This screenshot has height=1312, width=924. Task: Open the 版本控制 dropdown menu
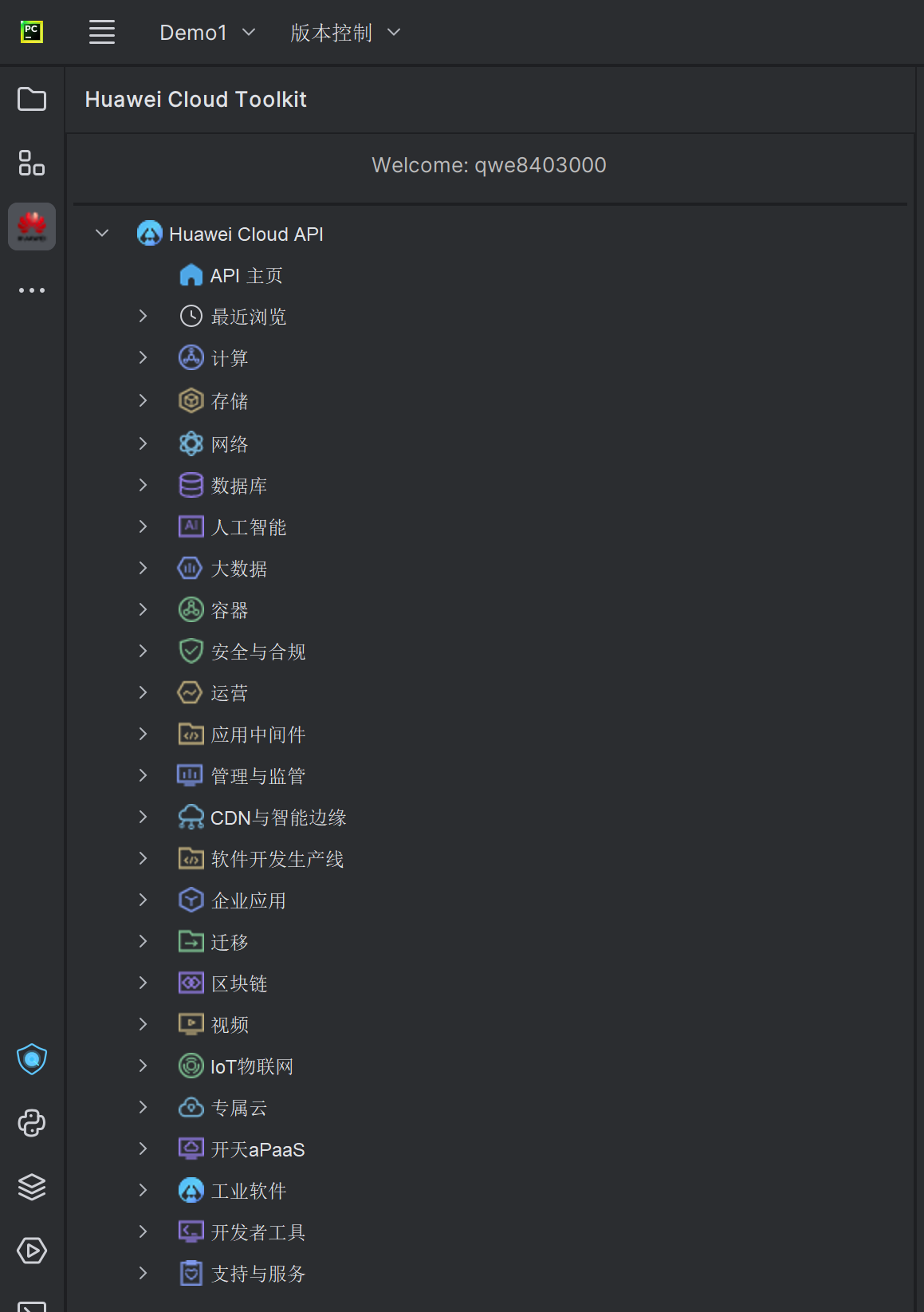point(345,33)
